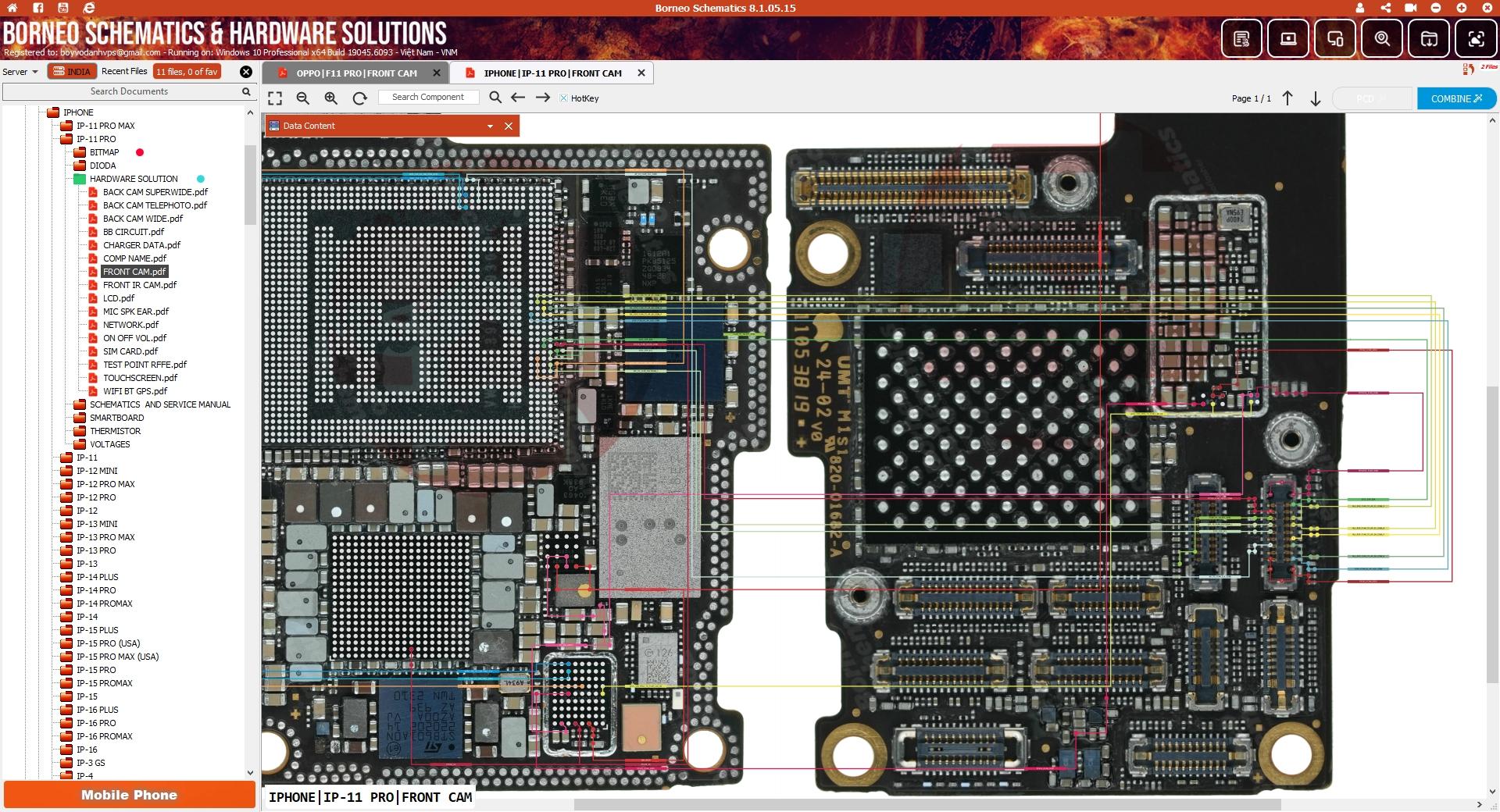Image resolution: width=1500 pixels, height=812 pixels.
Task: Expand the SCHEMATICS AND SERVICE MANUAL folder
Action: point(159,404)
